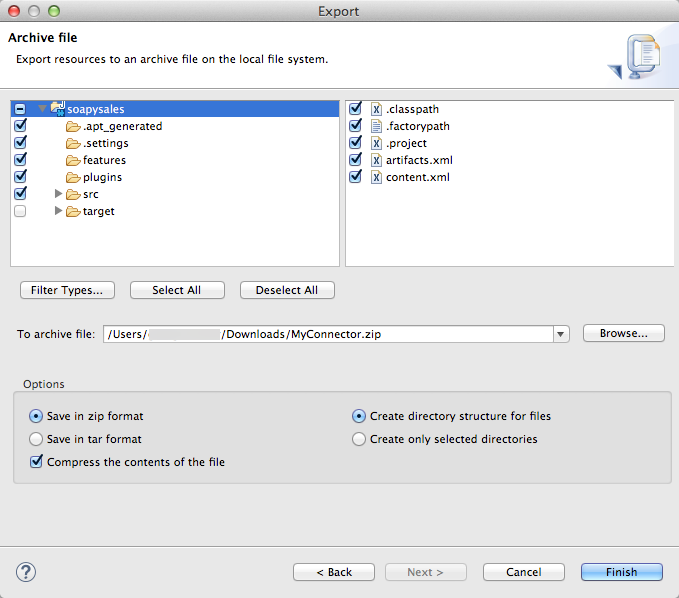Open the archive file path dropdown

pos(561,334)
